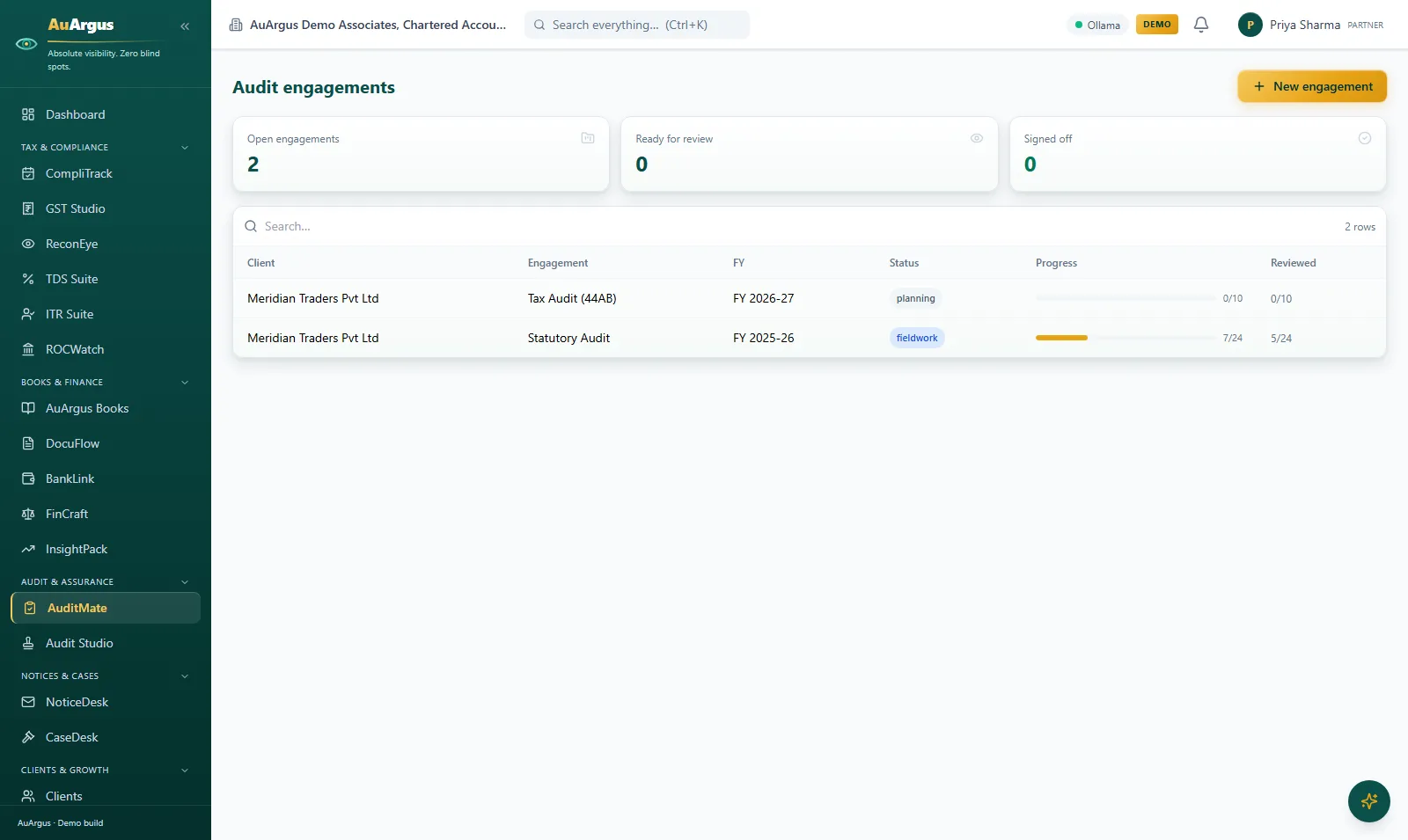Click folder icon on Open engagements card
The height and width of the screenshot is (840, 1408).
(588, 138)
